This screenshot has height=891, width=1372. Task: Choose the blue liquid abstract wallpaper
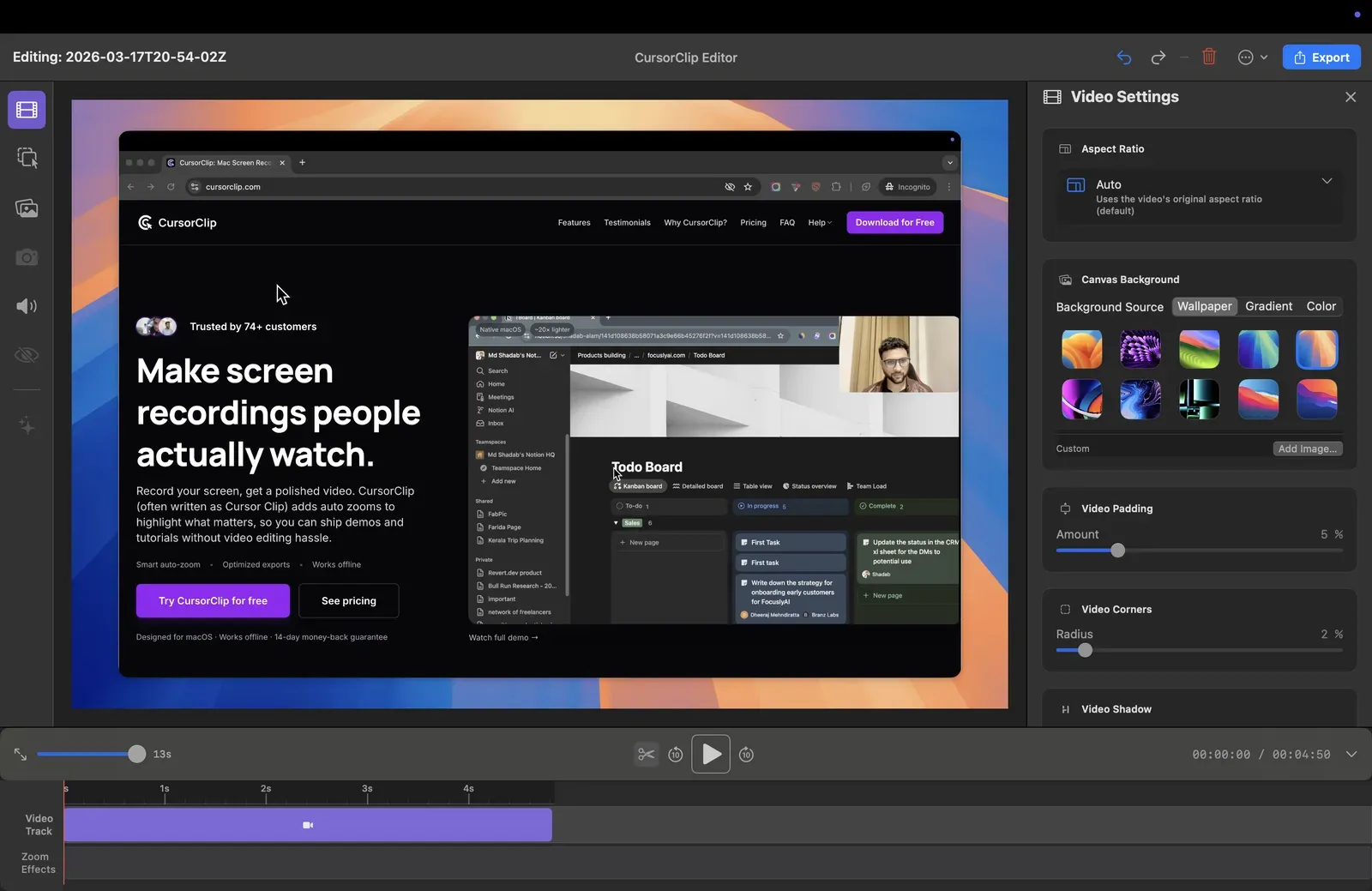(x=1140, y=399)
